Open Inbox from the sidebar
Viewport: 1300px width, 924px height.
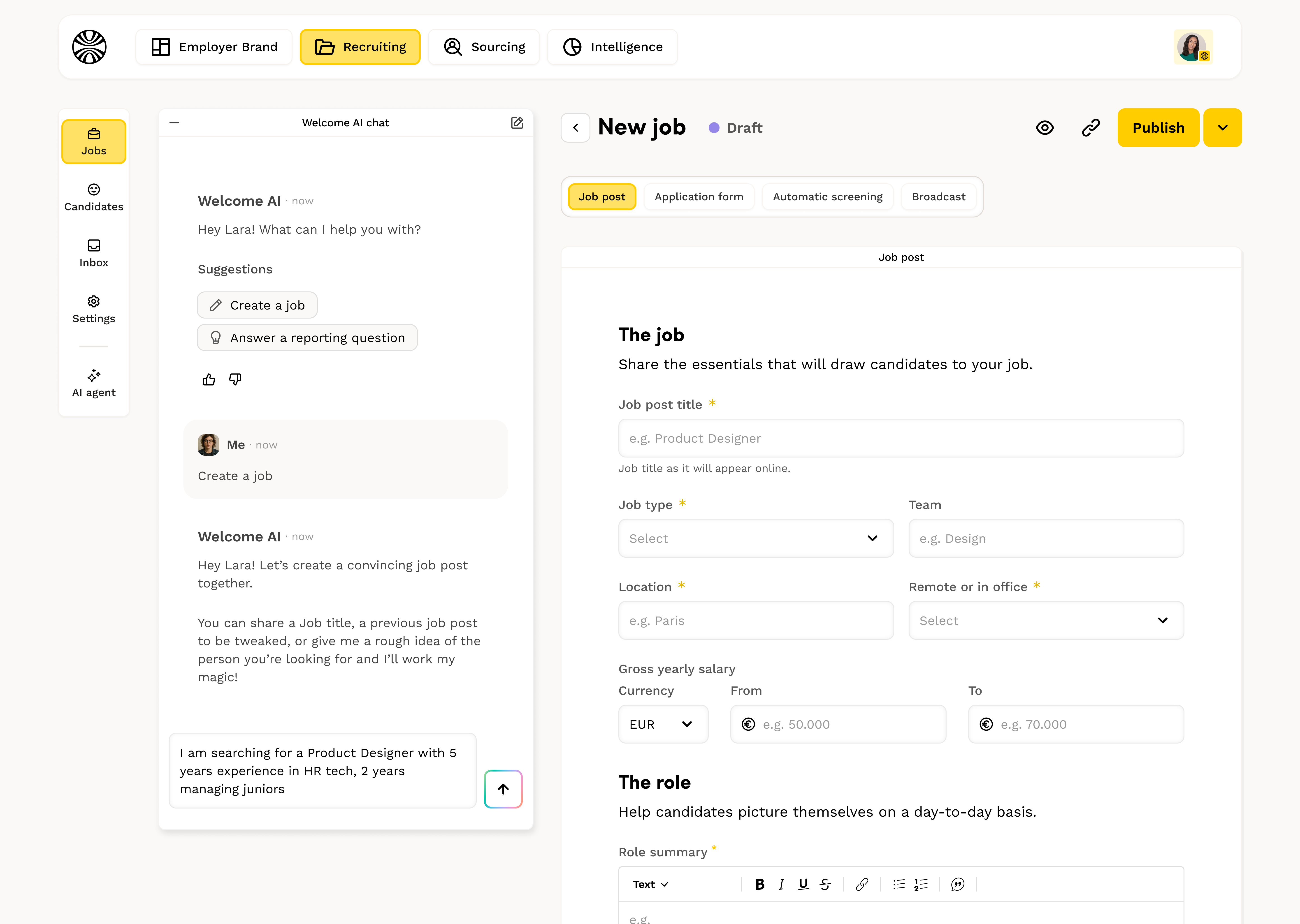click(94, 253)
